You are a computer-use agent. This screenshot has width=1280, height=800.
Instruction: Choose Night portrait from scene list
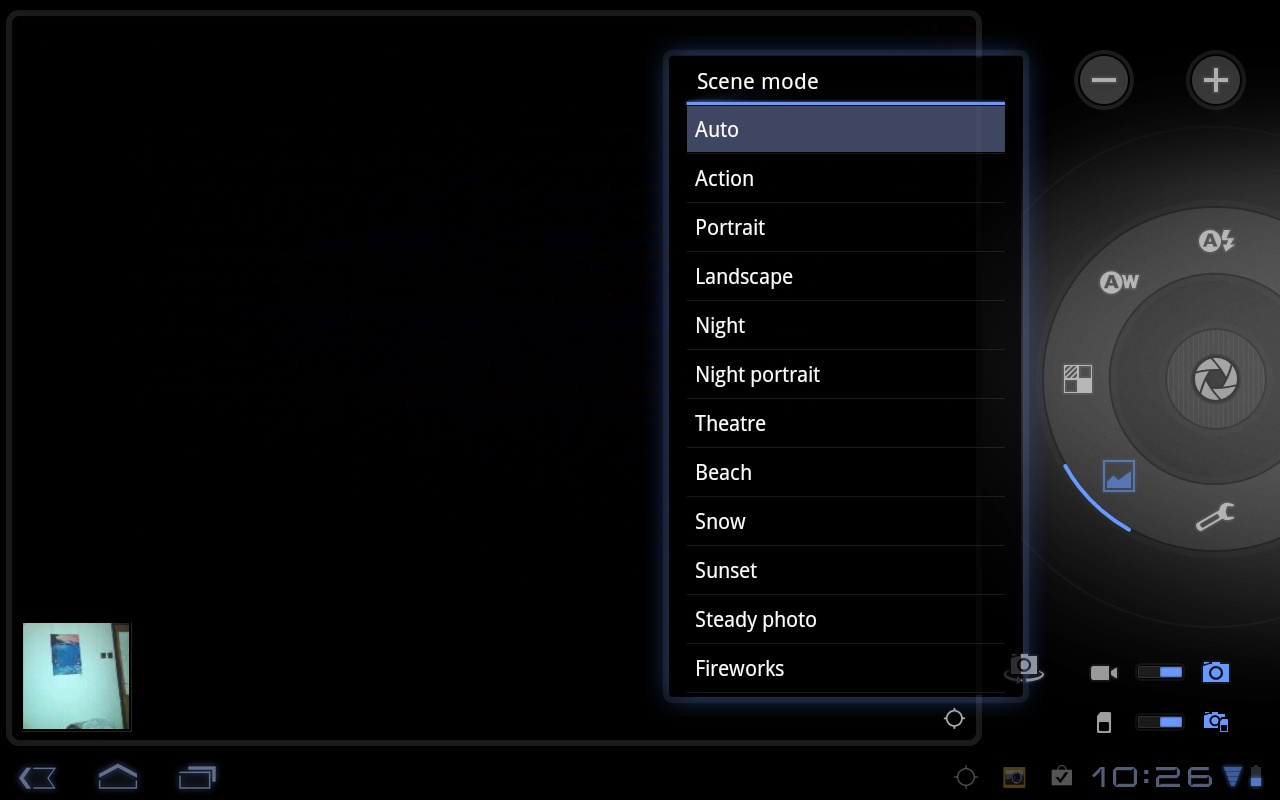845,374
